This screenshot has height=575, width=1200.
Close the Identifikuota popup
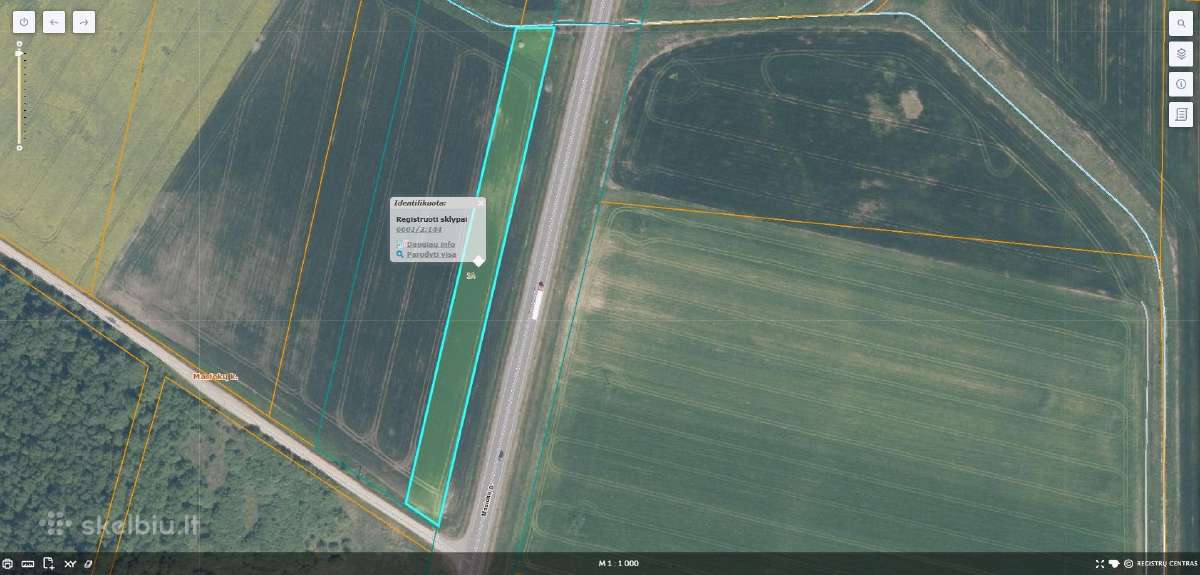point(480,202)
